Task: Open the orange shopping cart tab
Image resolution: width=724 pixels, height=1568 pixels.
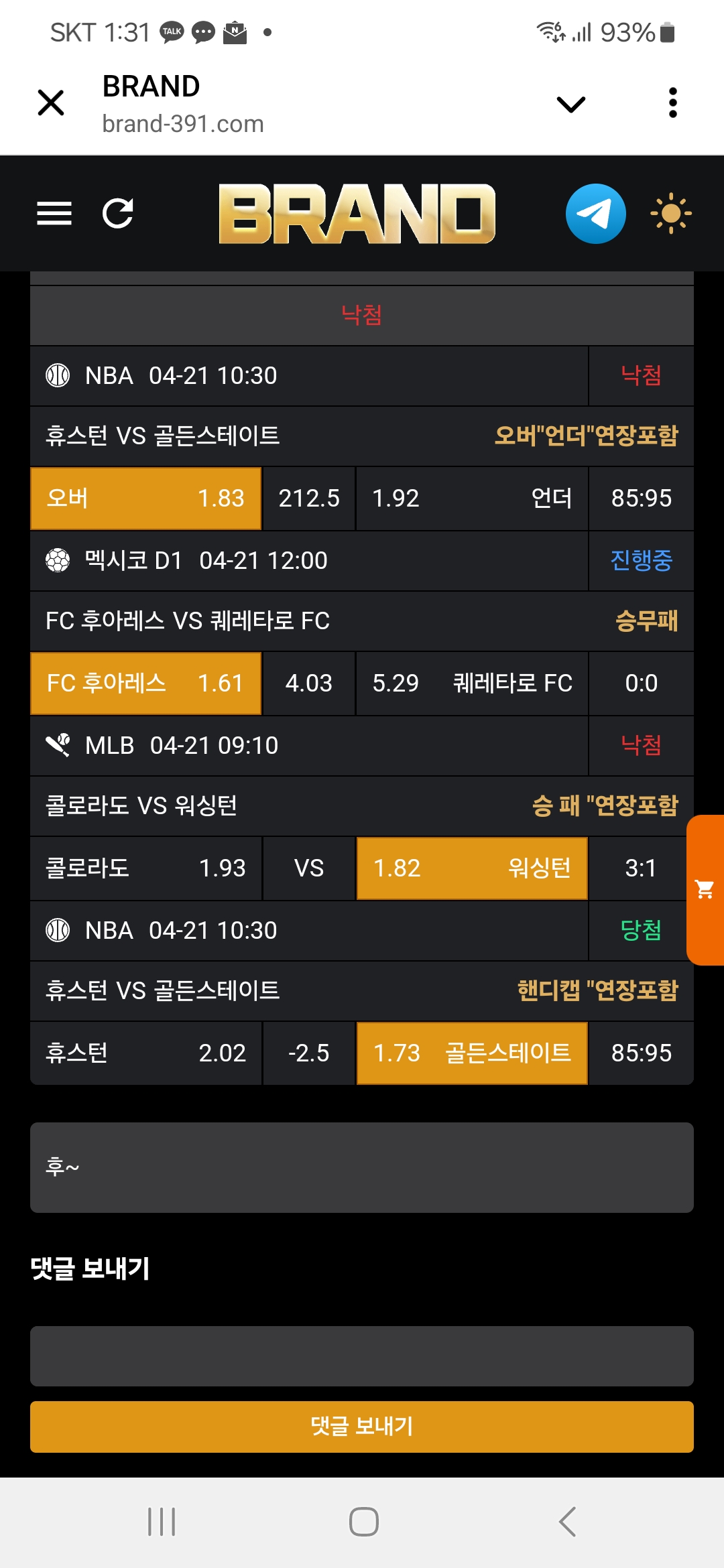Action: coord(705,890)
